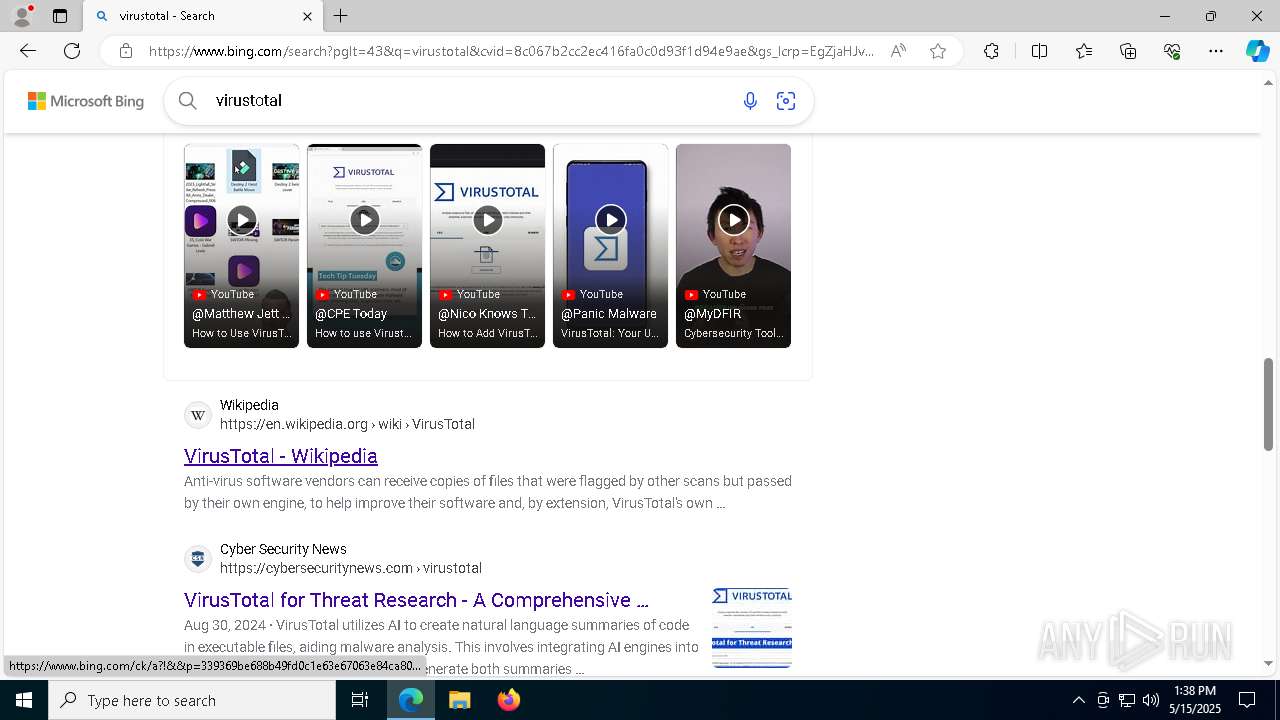Add this page to favorites star
The height and width of the screenshot is (720, 1280).
click(938, 51)
